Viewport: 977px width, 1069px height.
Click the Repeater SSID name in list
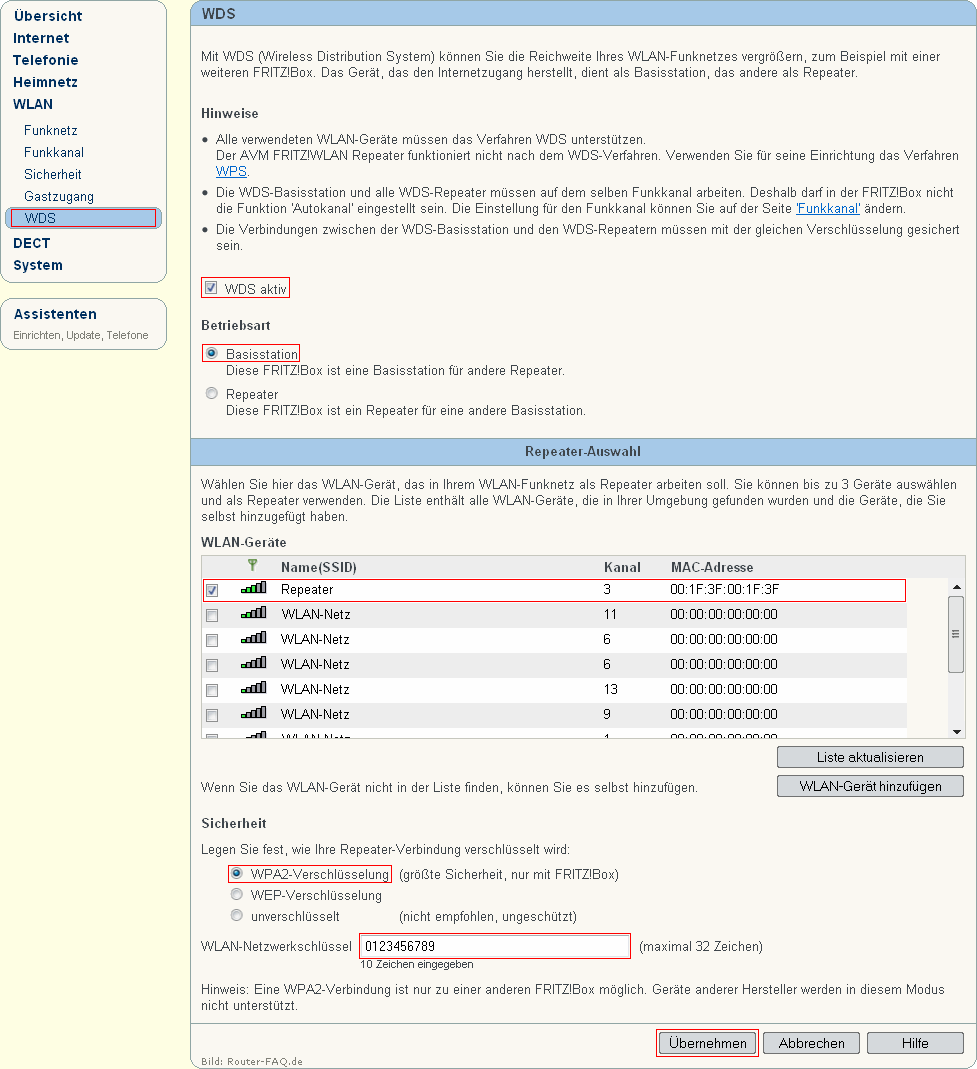[x=307, y=589]
